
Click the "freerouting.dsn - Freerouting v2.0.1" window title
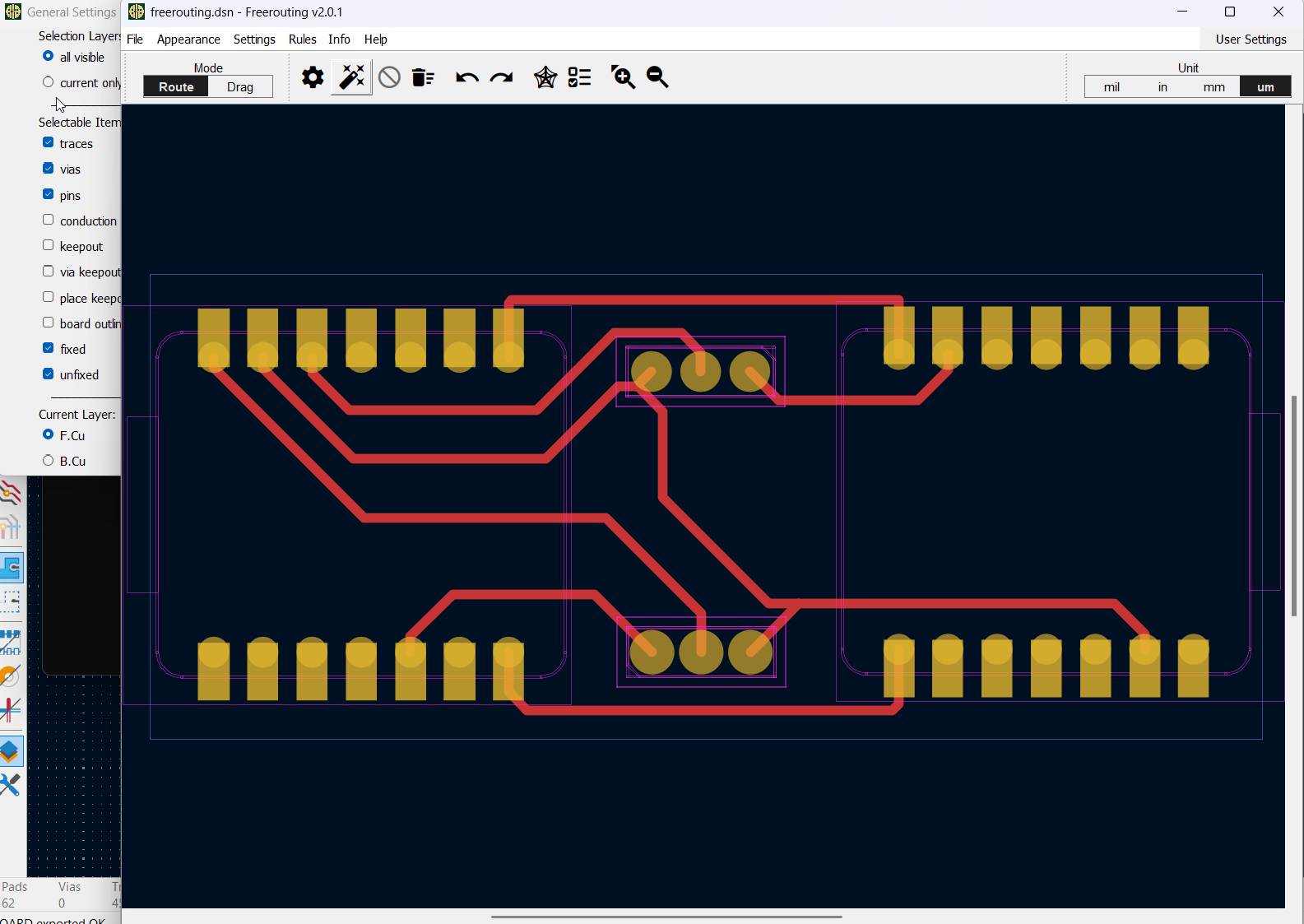[246, 12]
